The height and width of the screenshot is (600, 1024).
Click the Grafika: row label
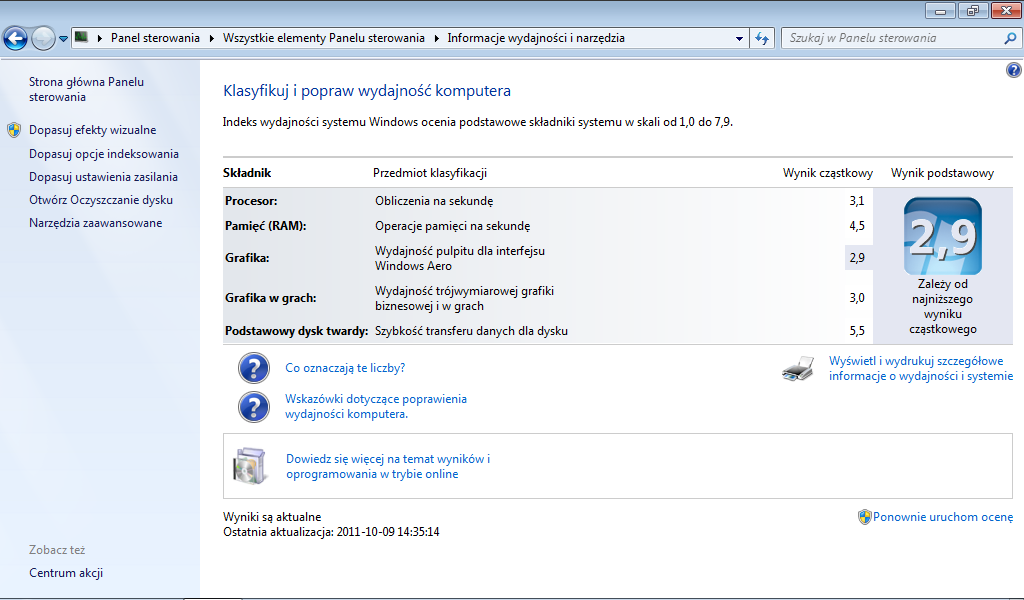coord(247,258)
